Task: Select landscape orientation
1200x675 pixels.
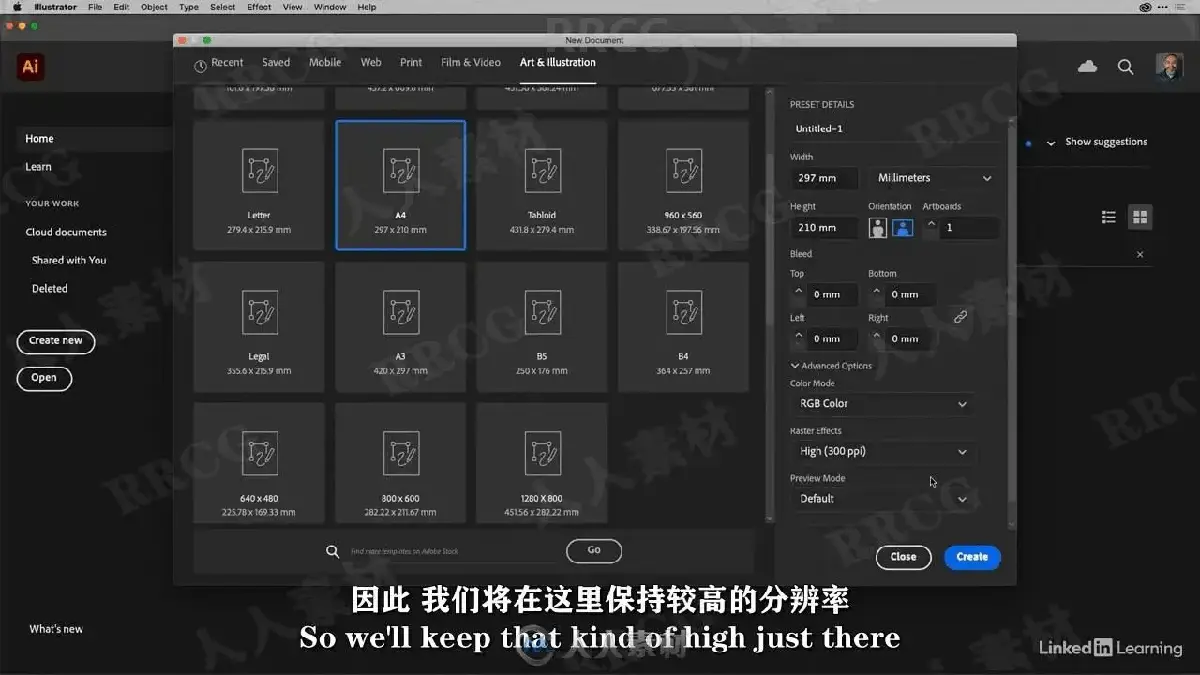Action: pyautogui.click(x=902, y=228)
